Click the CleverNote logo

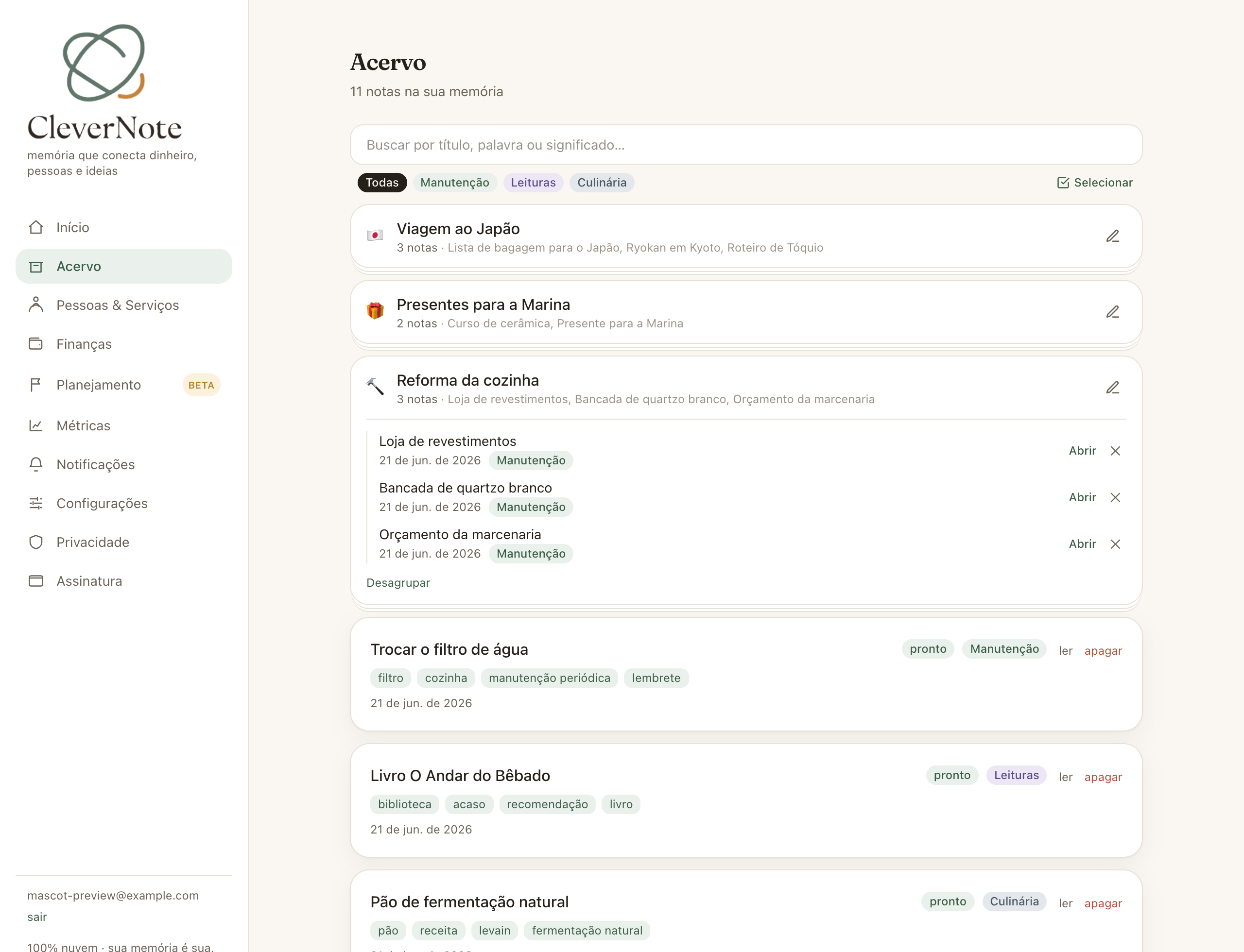104,82
